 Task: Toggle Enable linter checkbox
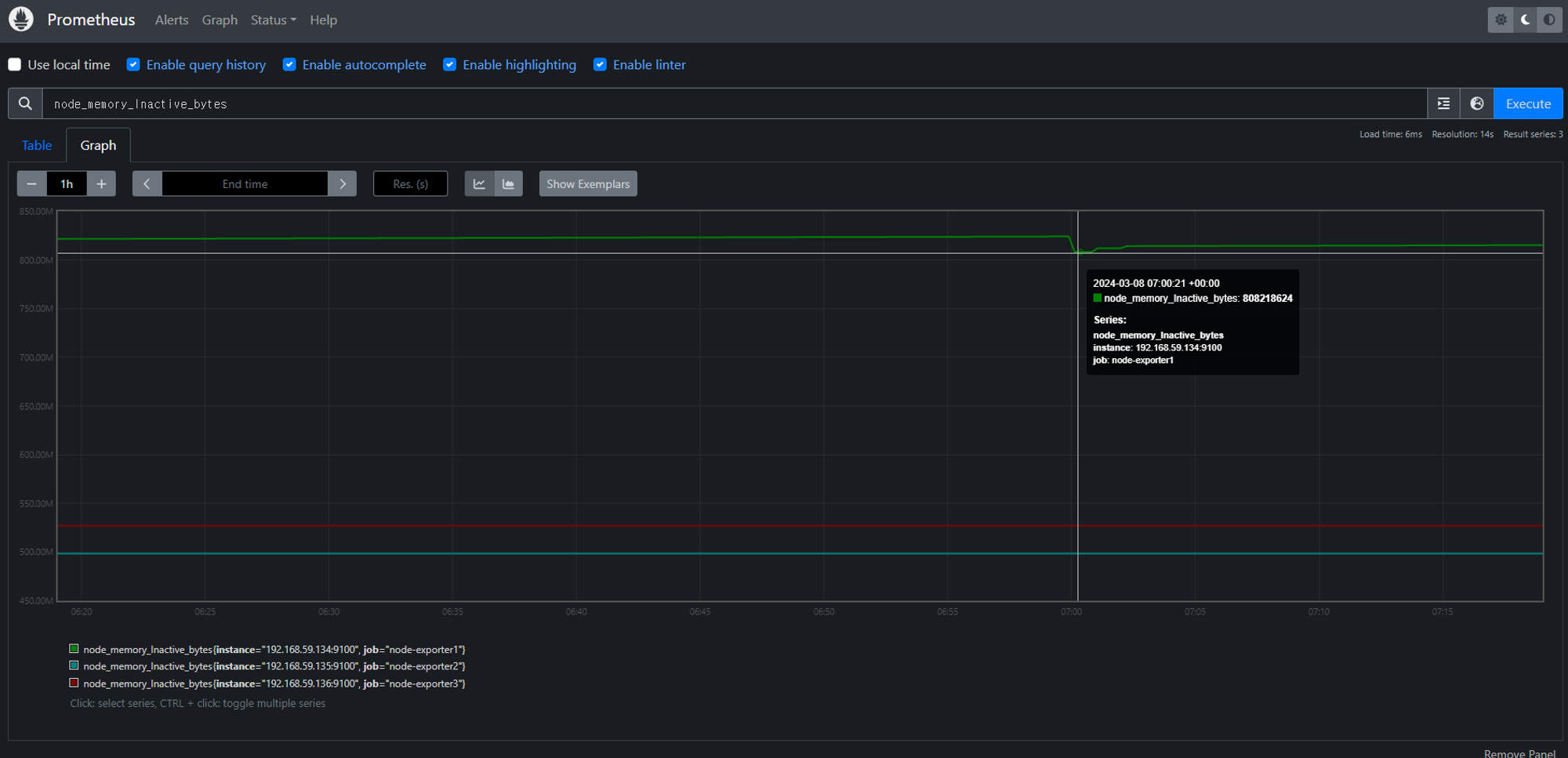coord(600,64)
